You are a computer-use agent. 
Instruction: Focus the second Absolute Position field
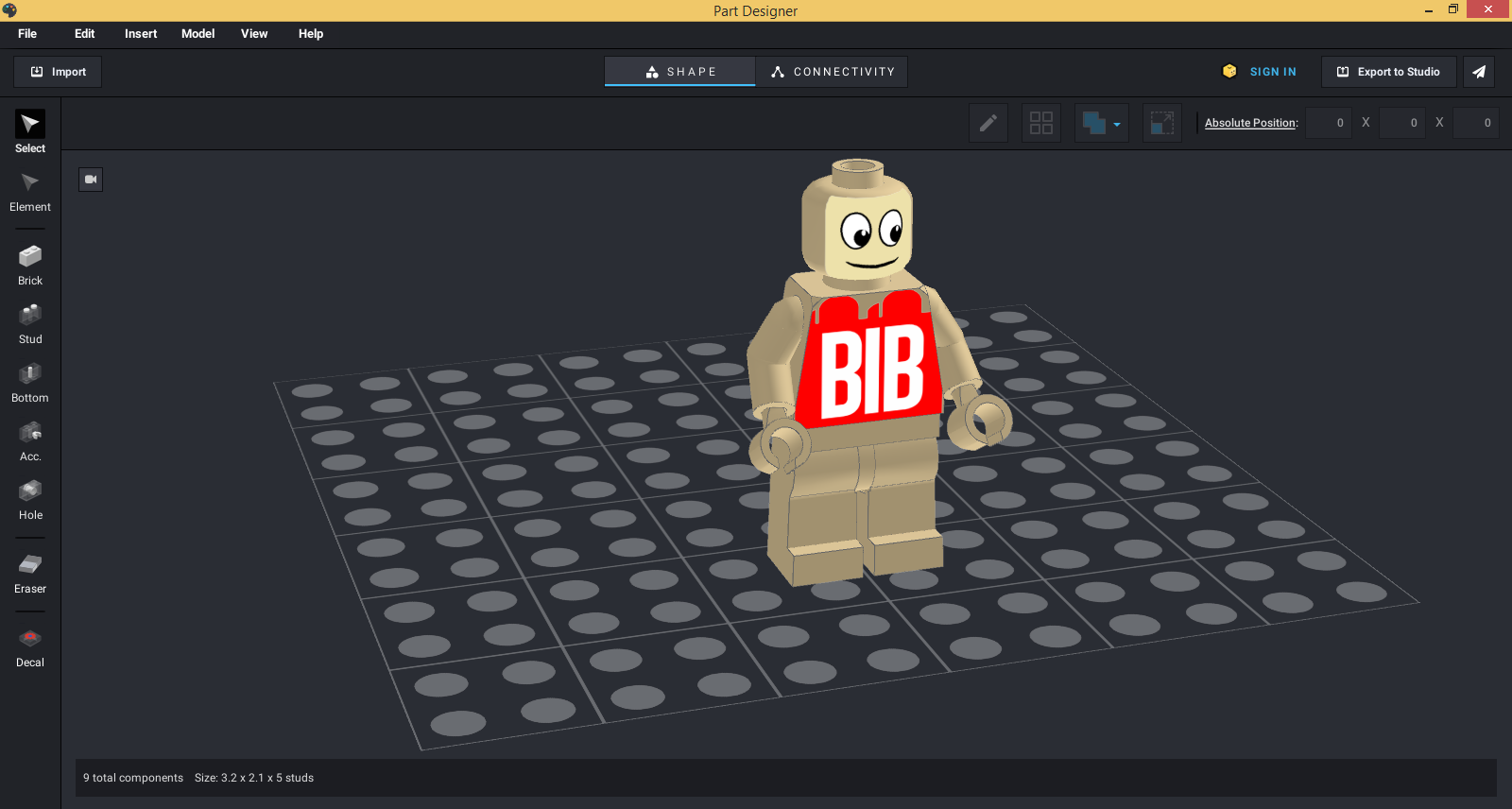click(x=1402, y=123)
